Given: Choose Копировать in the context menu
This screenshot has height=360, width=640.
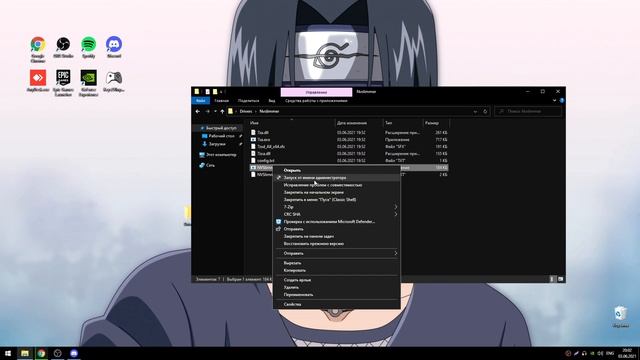Looking at the screenshot, I should 337,271.
